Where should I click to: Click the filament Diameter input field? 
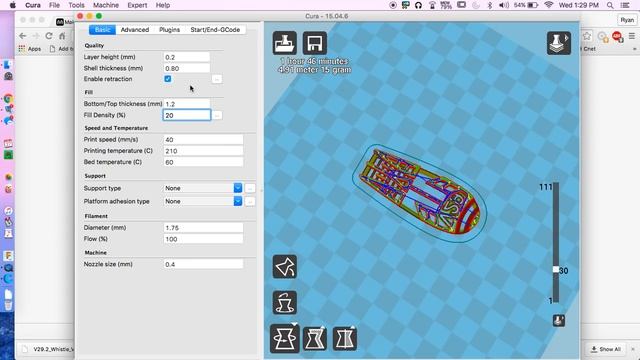click(x=203, y=228)
